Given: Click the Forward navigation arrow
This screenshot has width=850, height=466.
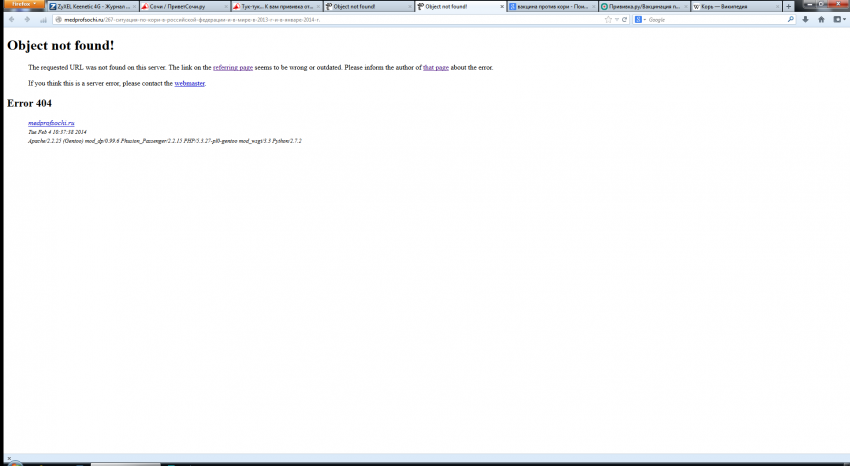Looking at the screenshot, I should (26, 19).
